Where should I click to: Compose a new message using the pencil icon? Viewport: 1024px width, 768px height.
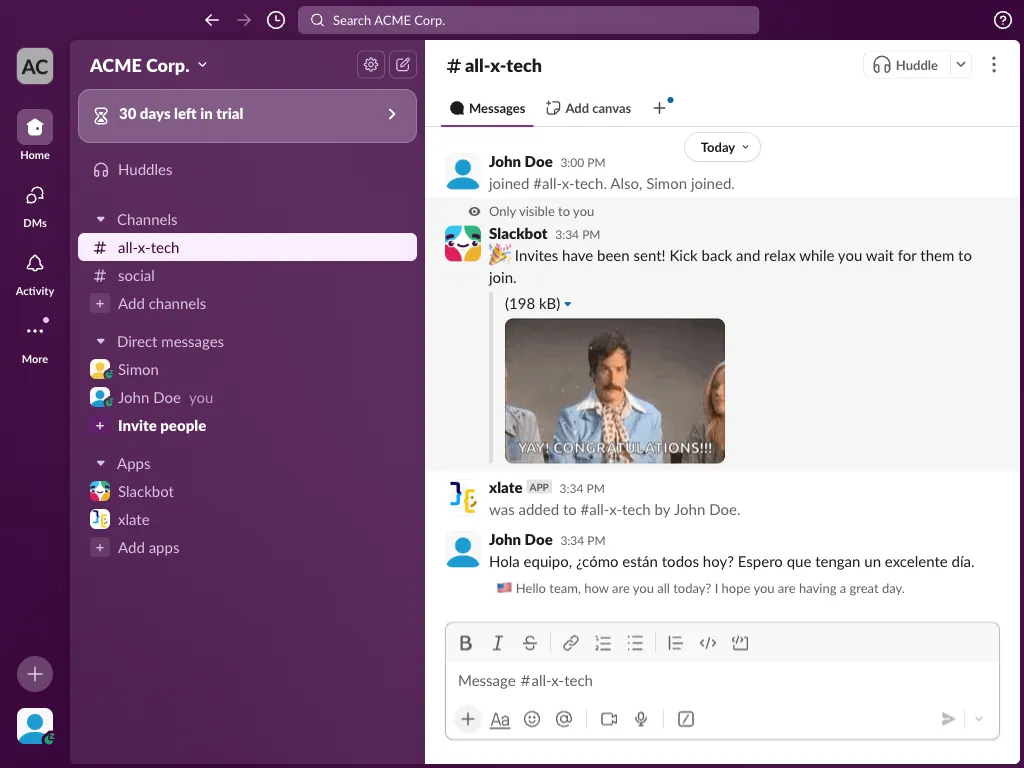403,65
